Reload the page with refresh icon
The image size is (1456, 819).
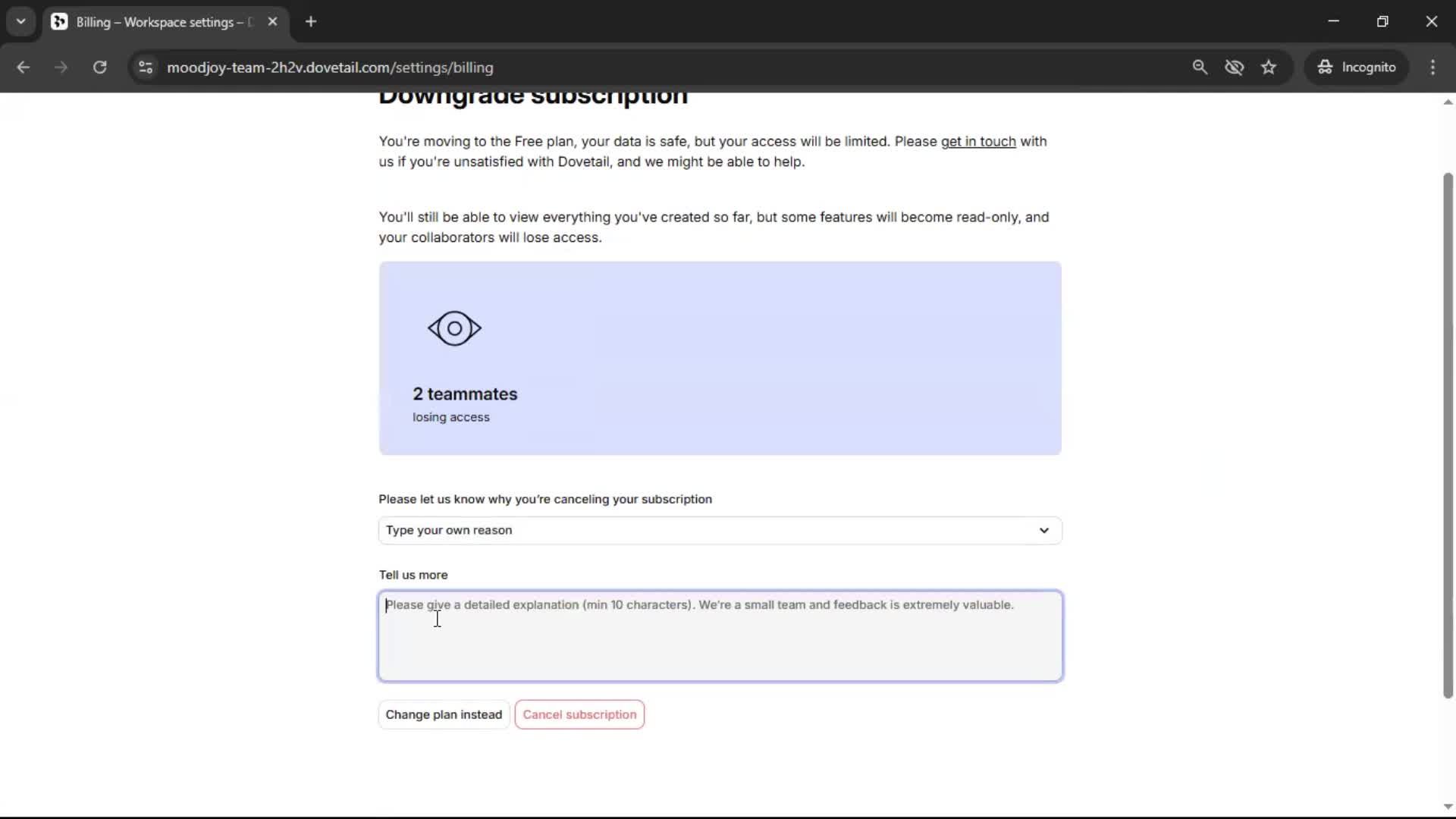pyautogui.click(x=99, y=67)
